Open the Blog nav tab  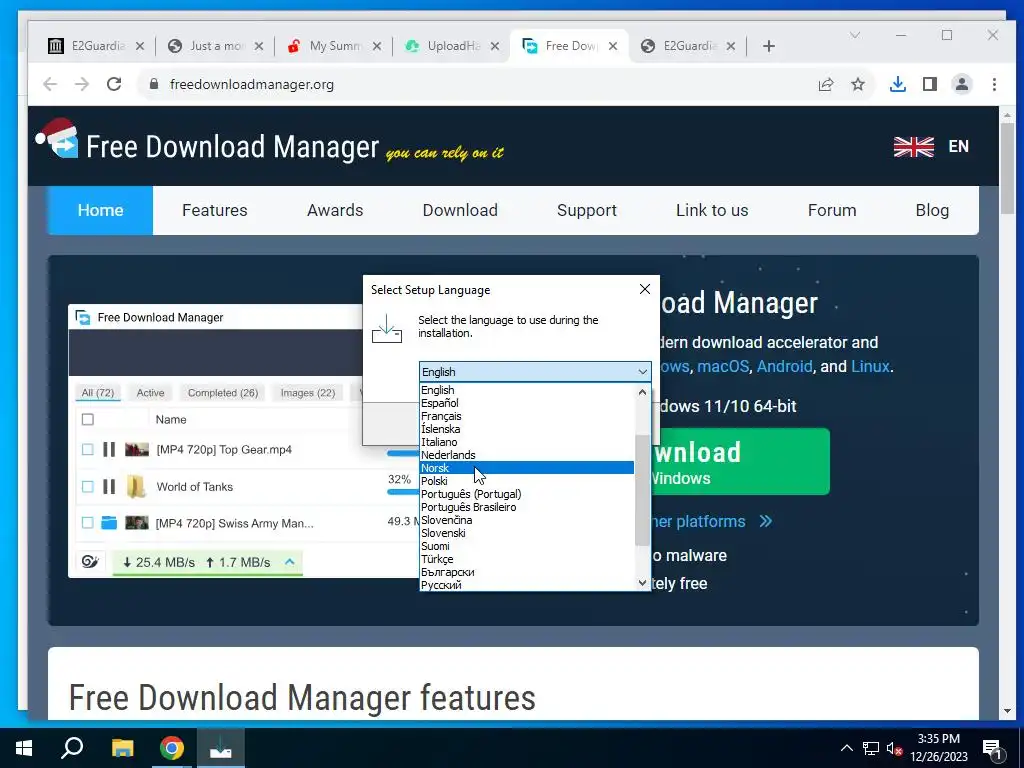click(x=932, y=210)
